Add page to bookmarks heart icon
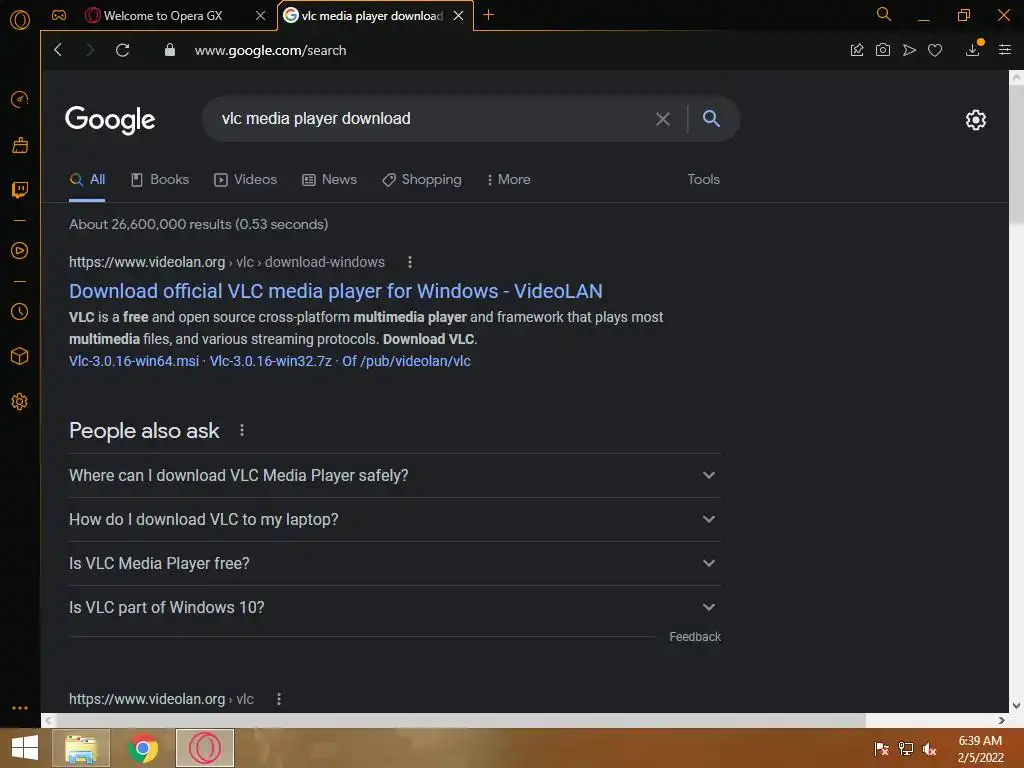 coord(935,50)
